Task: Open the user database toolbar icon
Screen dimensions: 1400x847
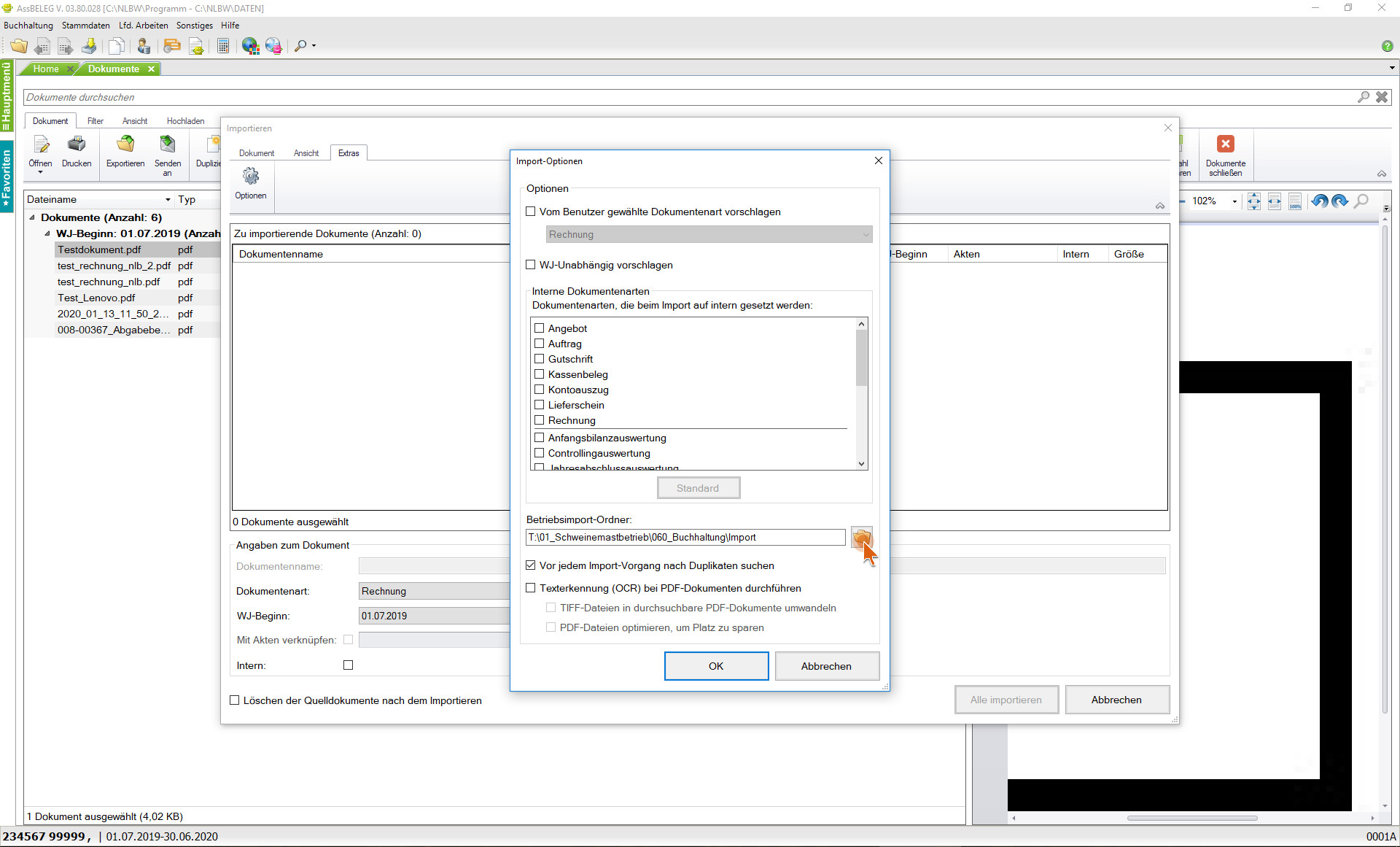Action: coord(144,46)
